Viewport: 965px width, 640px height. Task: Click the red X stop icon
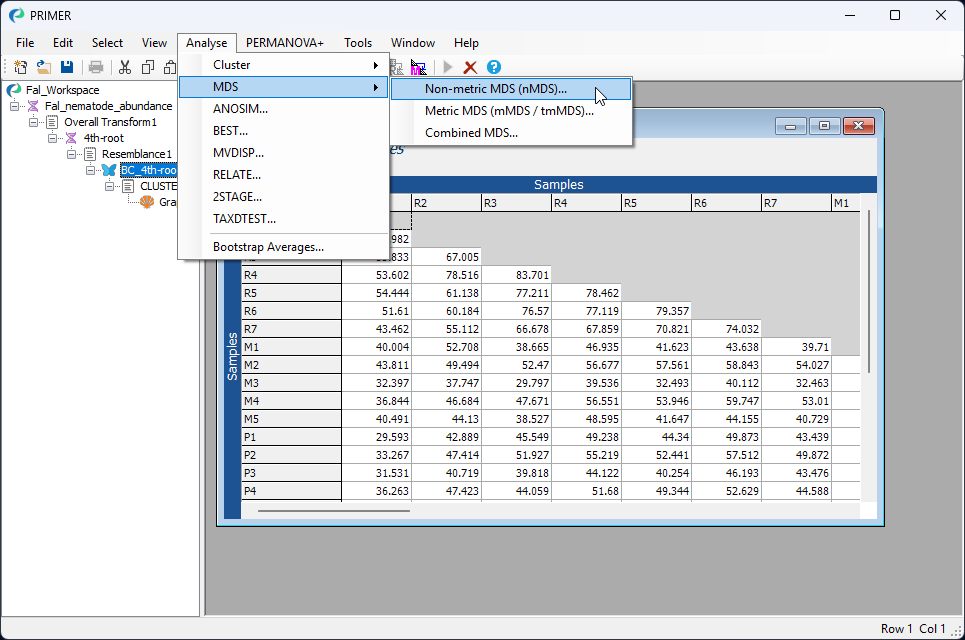click(x=470, y=67)
